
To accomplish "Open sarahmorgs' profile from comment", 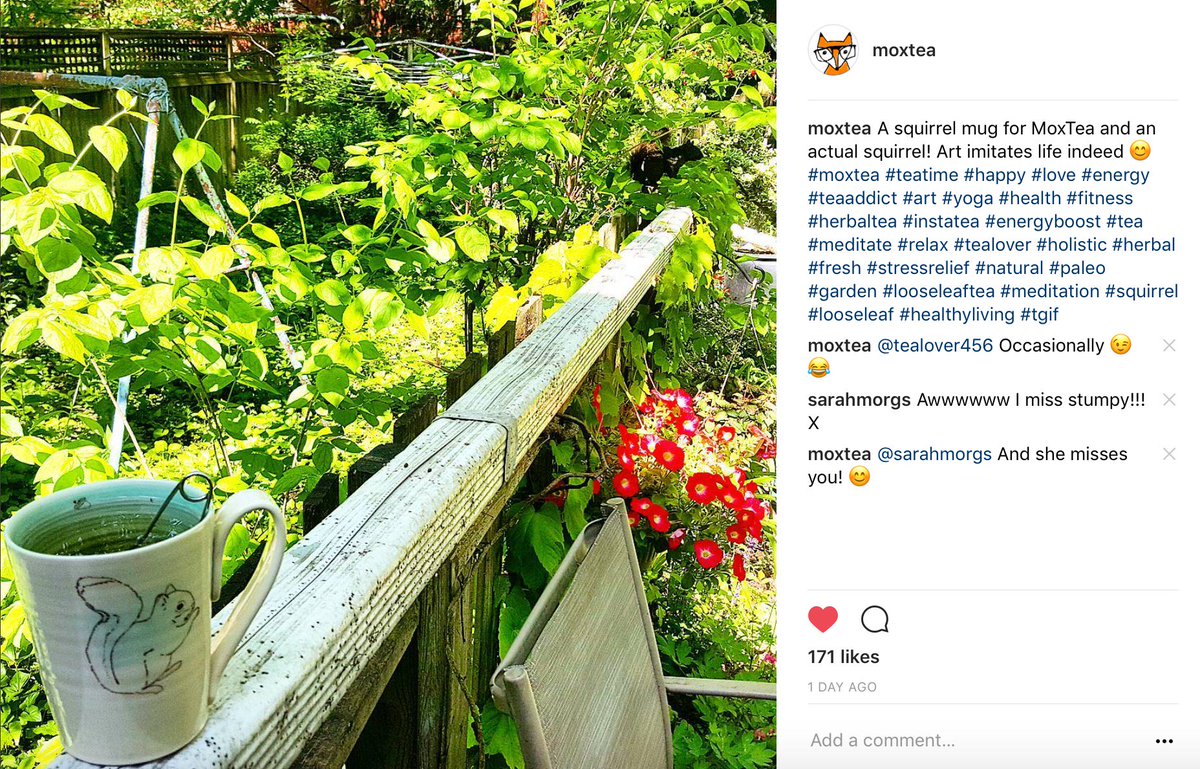I will click(x=860, y=400).
